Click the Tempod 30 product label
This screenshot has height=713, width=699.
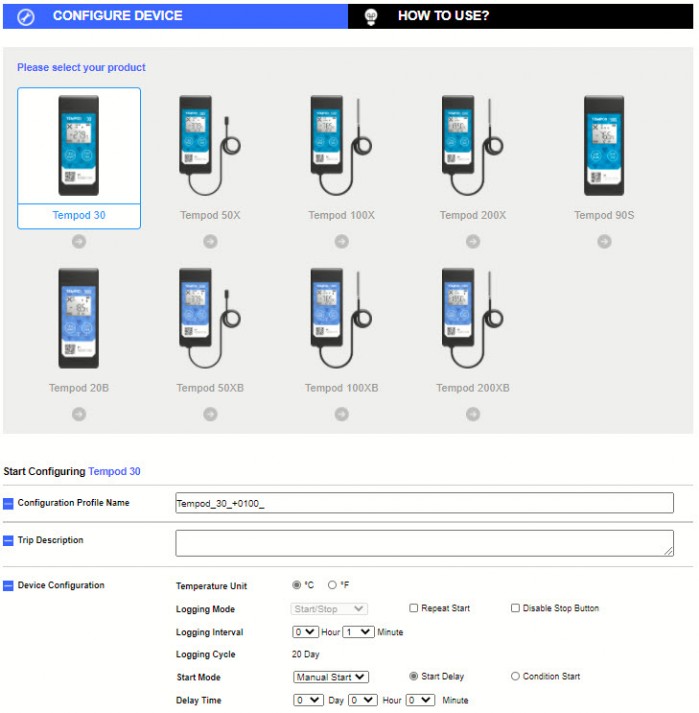tap(79, 215)
